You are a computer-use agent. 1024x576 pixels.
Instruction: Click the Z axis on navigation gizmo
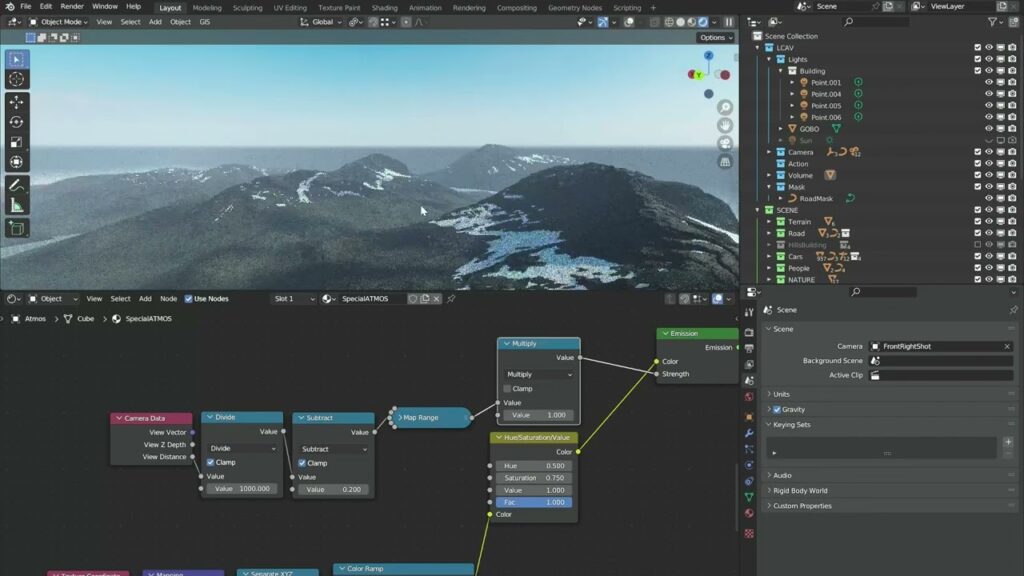(709, 56)
